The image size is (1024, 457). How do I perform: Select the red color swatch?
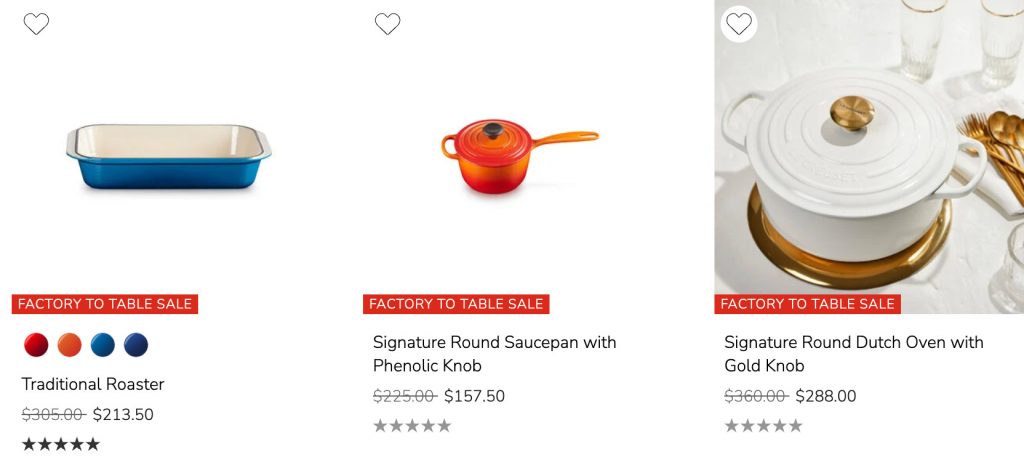coord(36,345)
